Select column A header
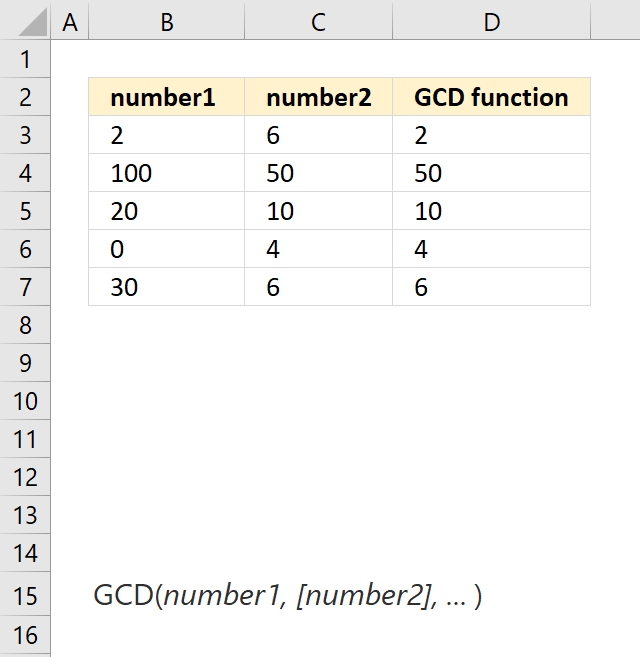The image size is (640, 657). [x=70, y=20]
